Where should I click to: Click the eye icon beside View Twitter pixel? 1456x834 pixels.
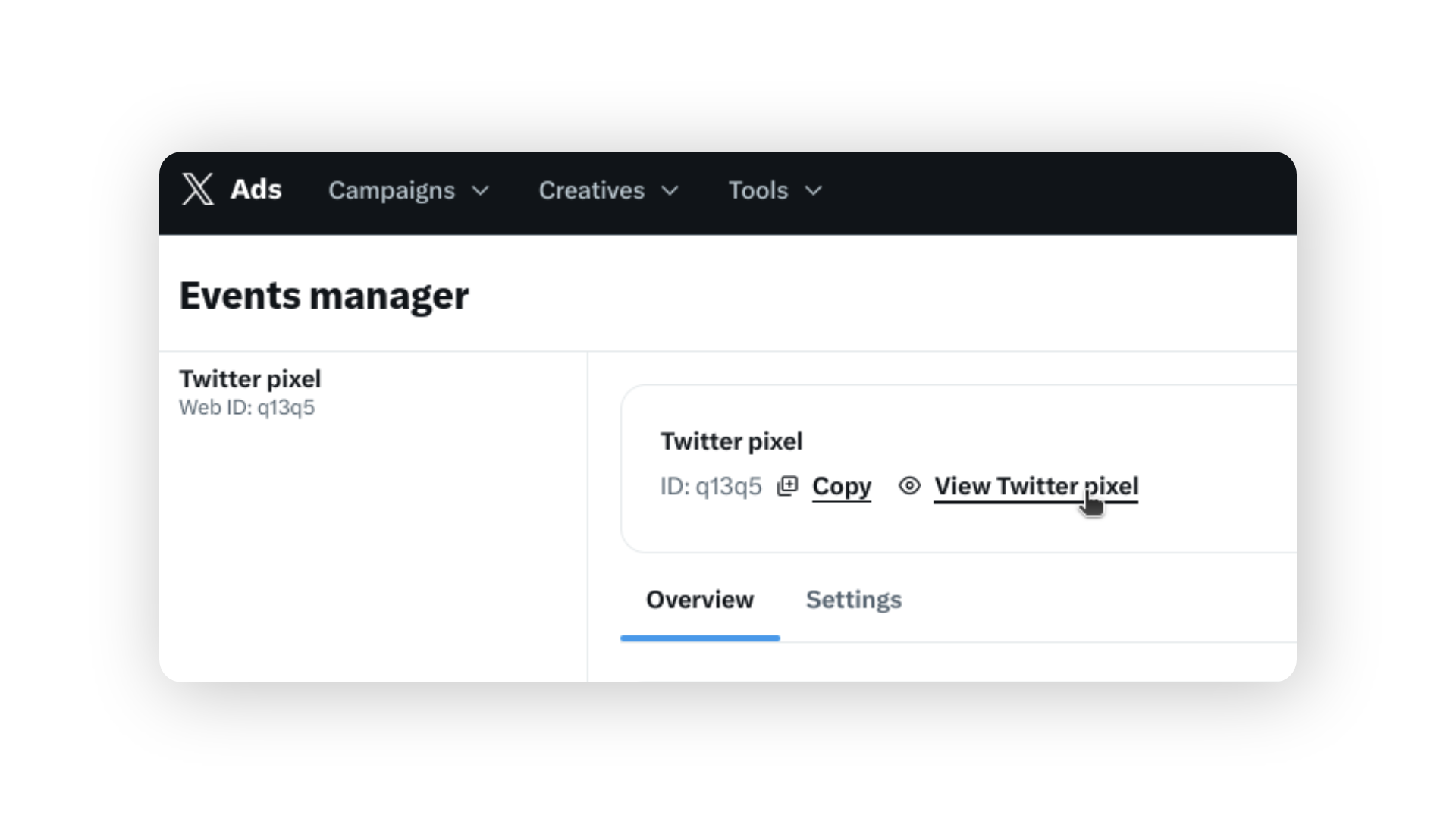[x=909, y=485]
